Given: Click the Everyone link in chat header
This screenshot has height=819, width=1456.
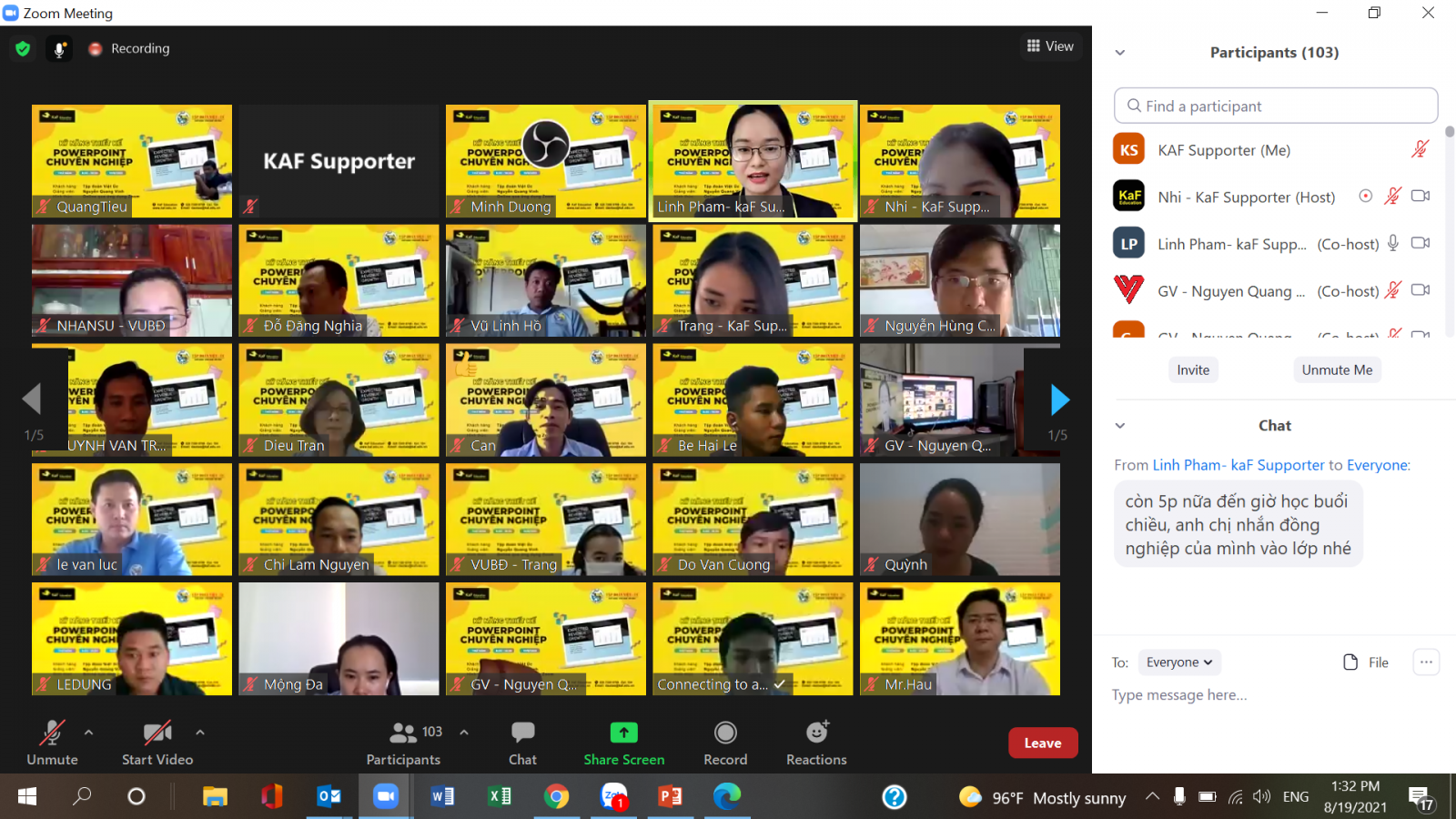Looking at the screenshot, I should tap(1377, 465).
